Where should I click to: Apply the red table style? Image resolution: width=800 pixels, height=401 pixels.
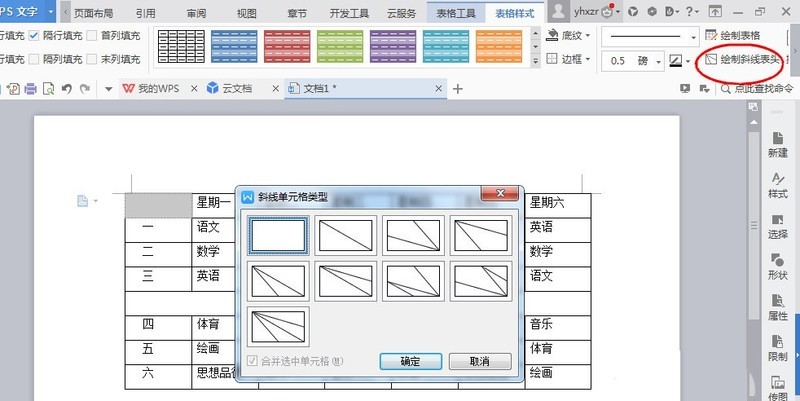click(287, 46)
